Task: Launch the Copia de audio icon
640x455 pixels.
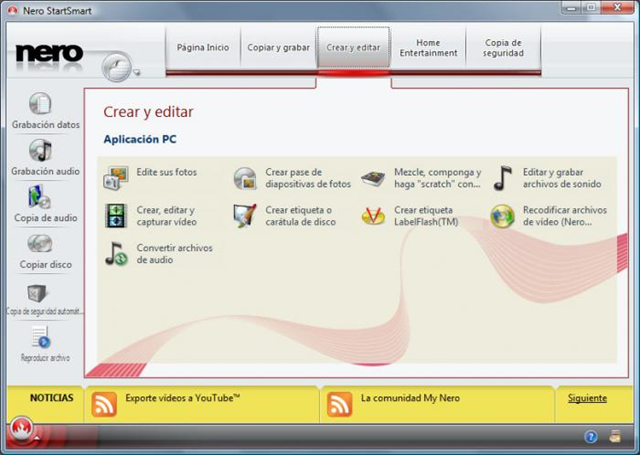Action: [39, 197]
